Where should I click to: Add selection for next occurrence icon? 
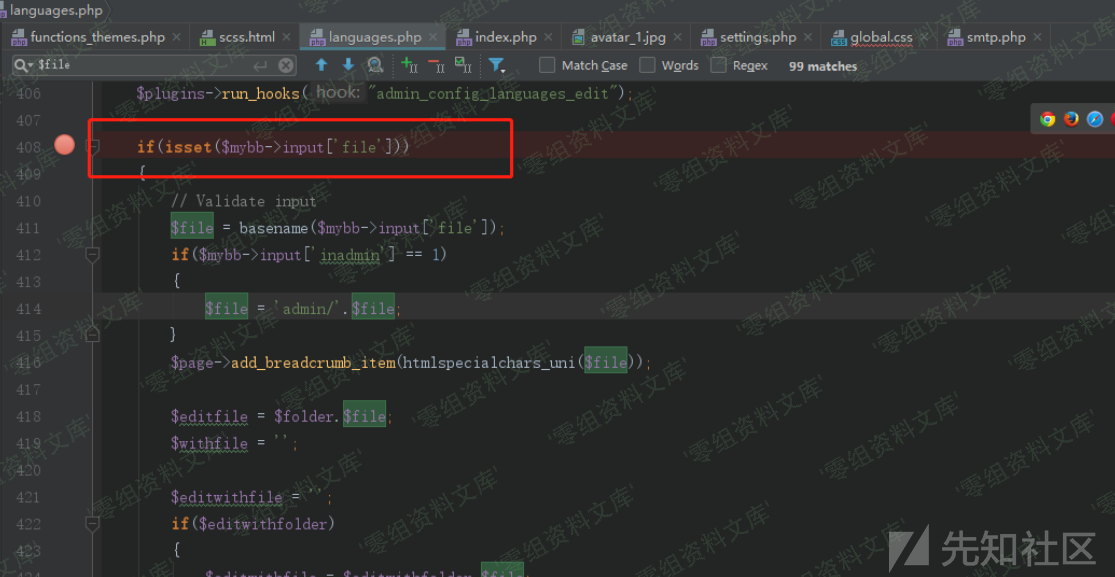pyautogui.click(x=409, y=65)
